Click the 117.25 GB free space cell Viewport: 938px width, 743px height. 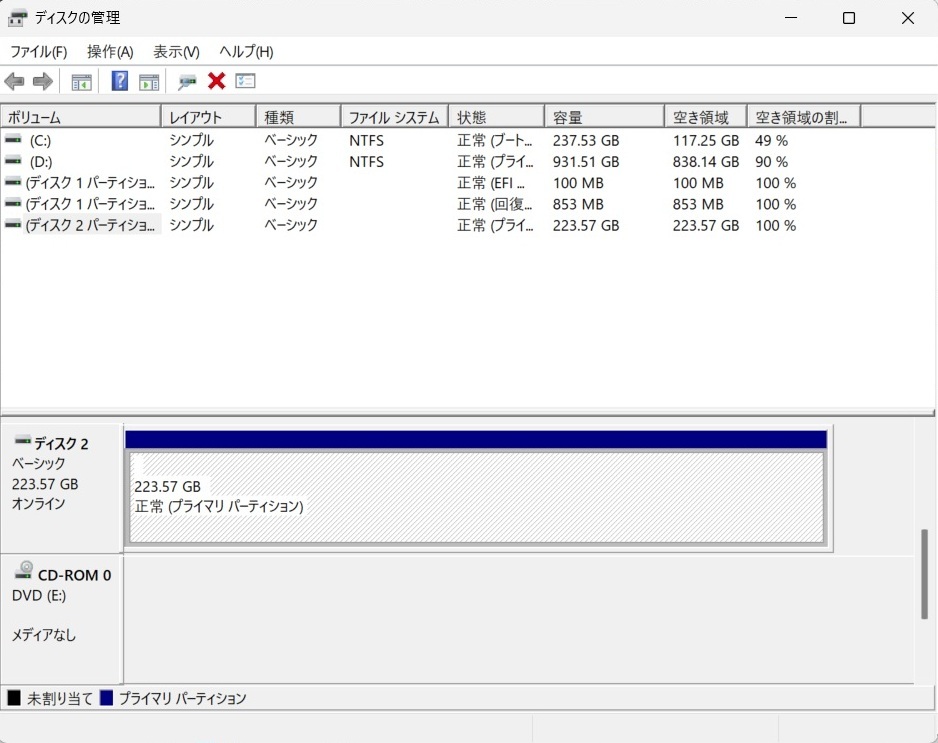706,141
